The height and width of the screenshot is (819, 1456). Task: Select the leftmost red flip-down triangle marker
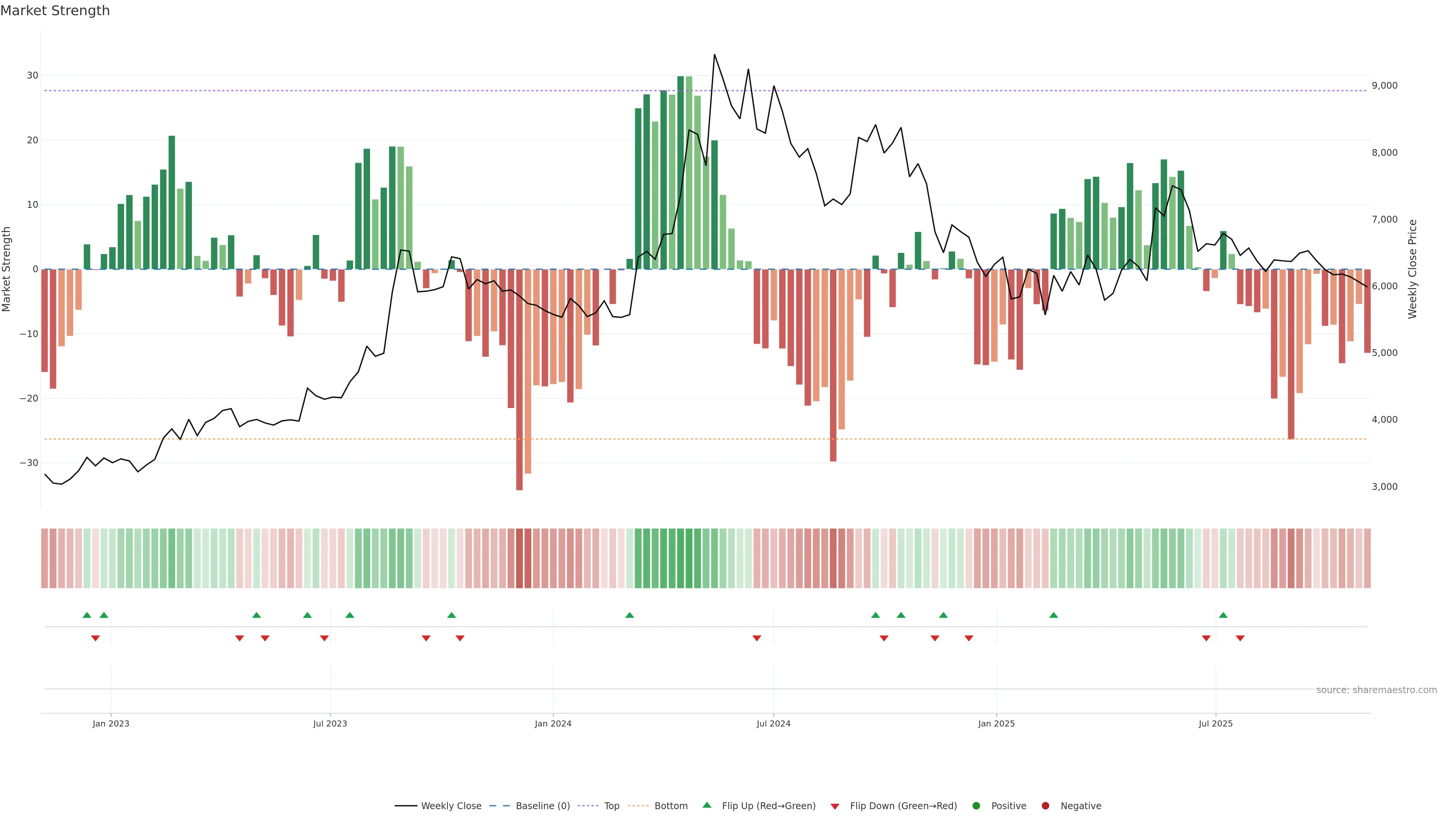coord(96,638)
